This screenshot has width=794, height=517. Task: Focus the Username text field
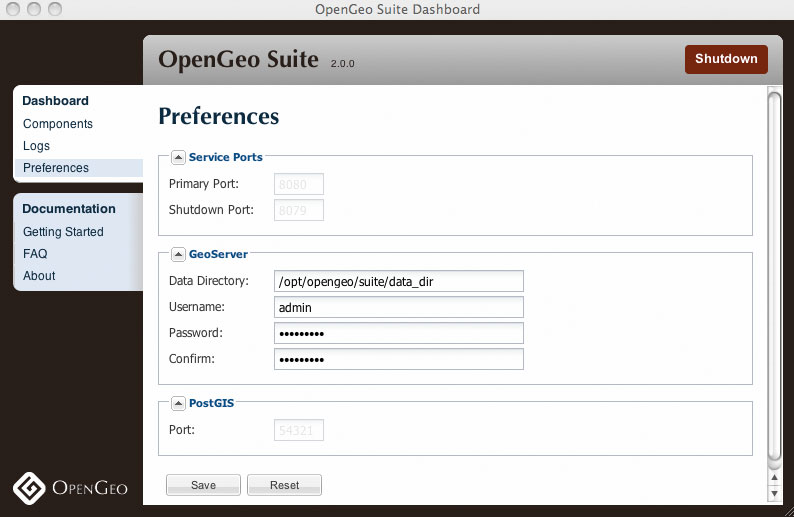pyautogui.click(x=399, y=308)
